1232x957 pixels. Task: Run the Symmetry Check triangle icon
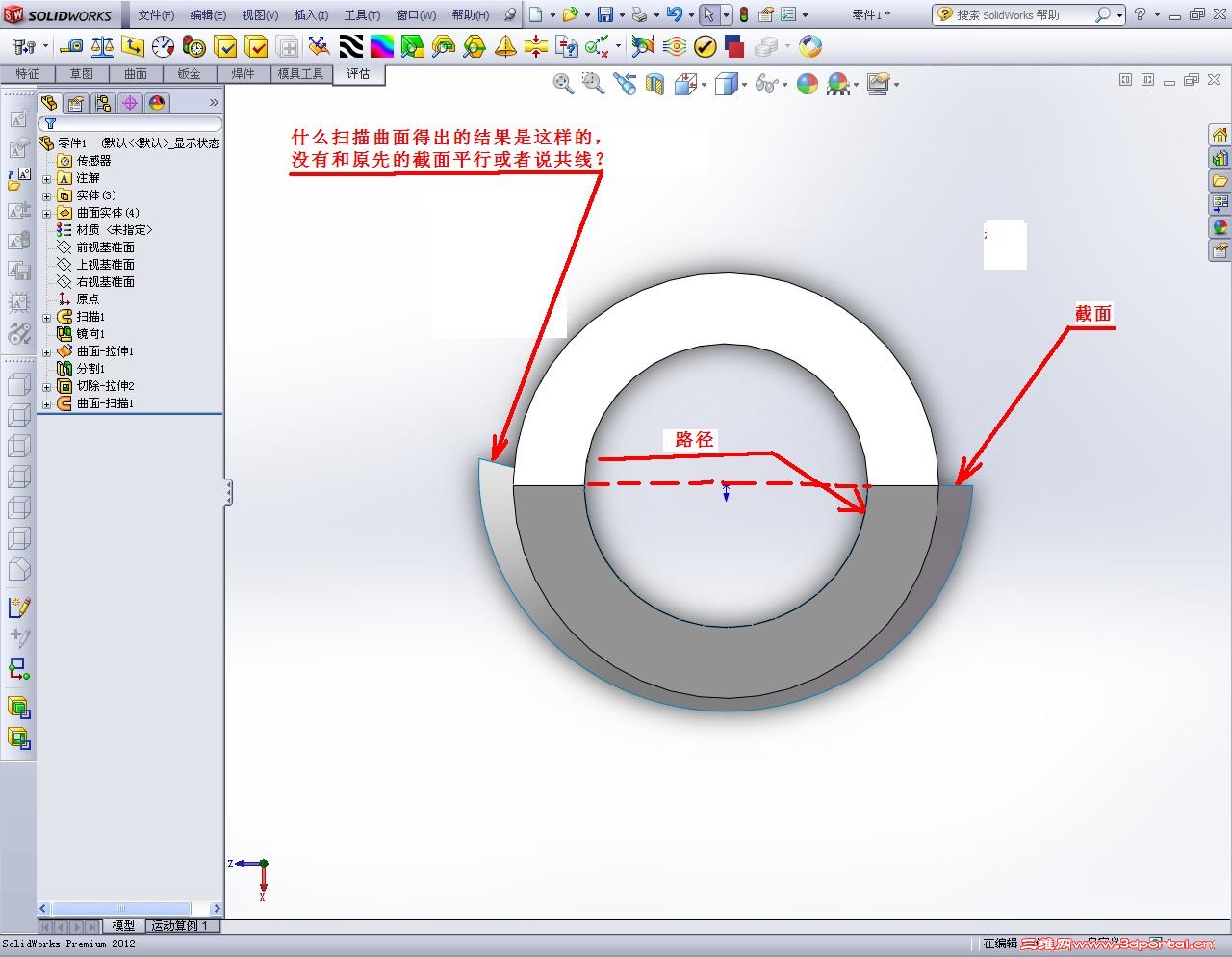505,46
